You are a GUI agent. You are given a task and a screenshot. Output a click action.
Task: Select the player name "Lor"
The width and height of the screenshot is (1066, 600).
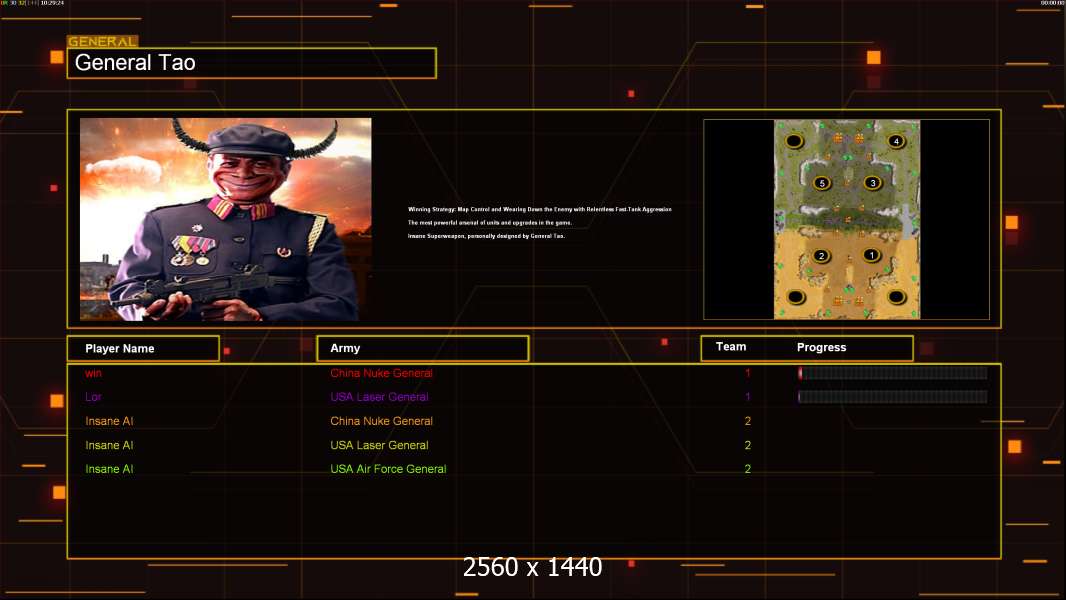(93, 397)
